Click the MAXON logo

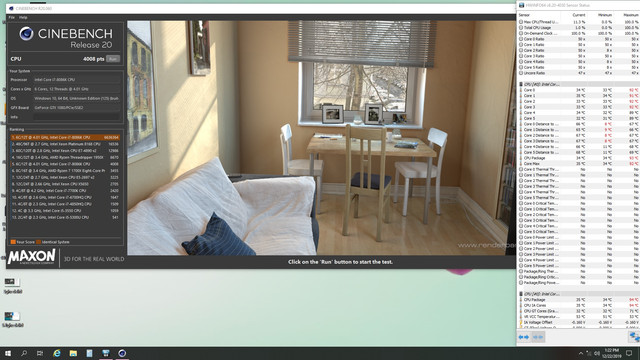coord(31,257)
